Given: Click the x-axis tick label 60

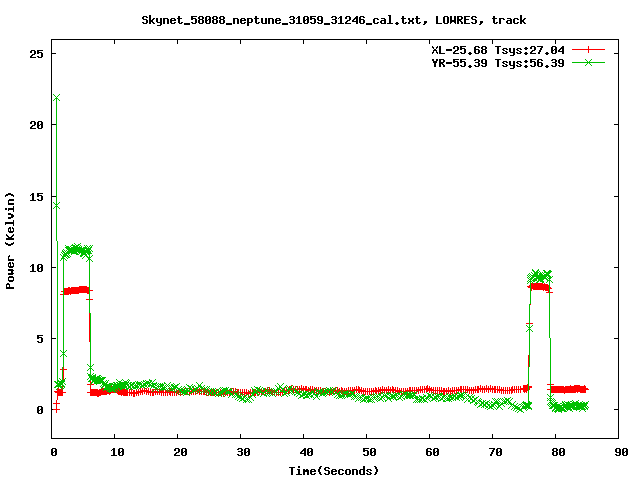Looking at the screenshot, I should point(432,452).
